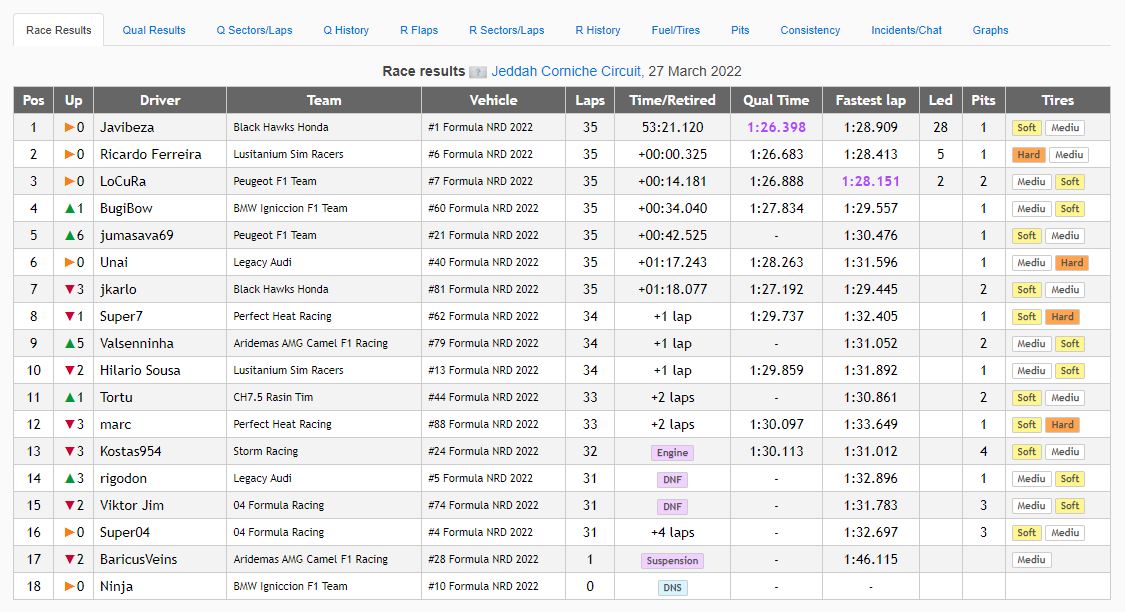
Task: Click the track icon beside Jeddah Corniche Circuit
Action: point(478,72)
